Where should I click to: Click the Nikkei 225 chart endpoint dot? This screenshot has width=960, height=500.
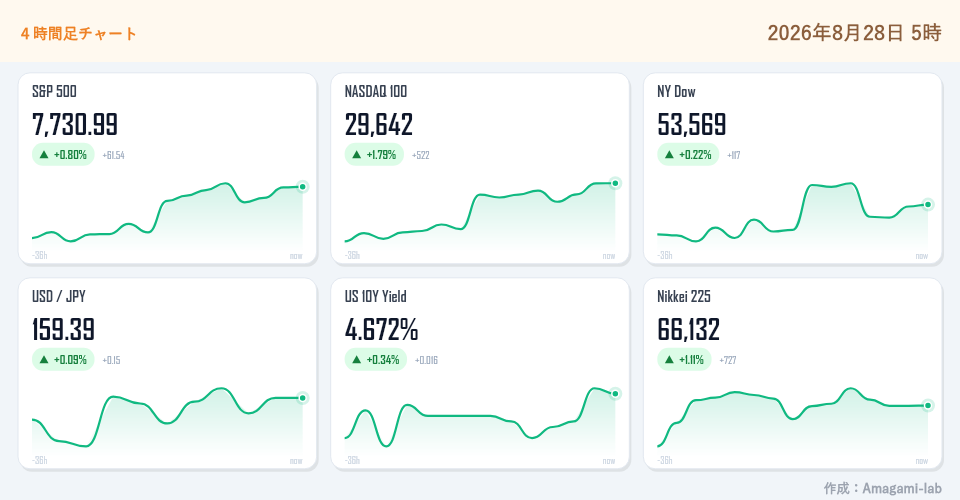click(x=928, y=405)
